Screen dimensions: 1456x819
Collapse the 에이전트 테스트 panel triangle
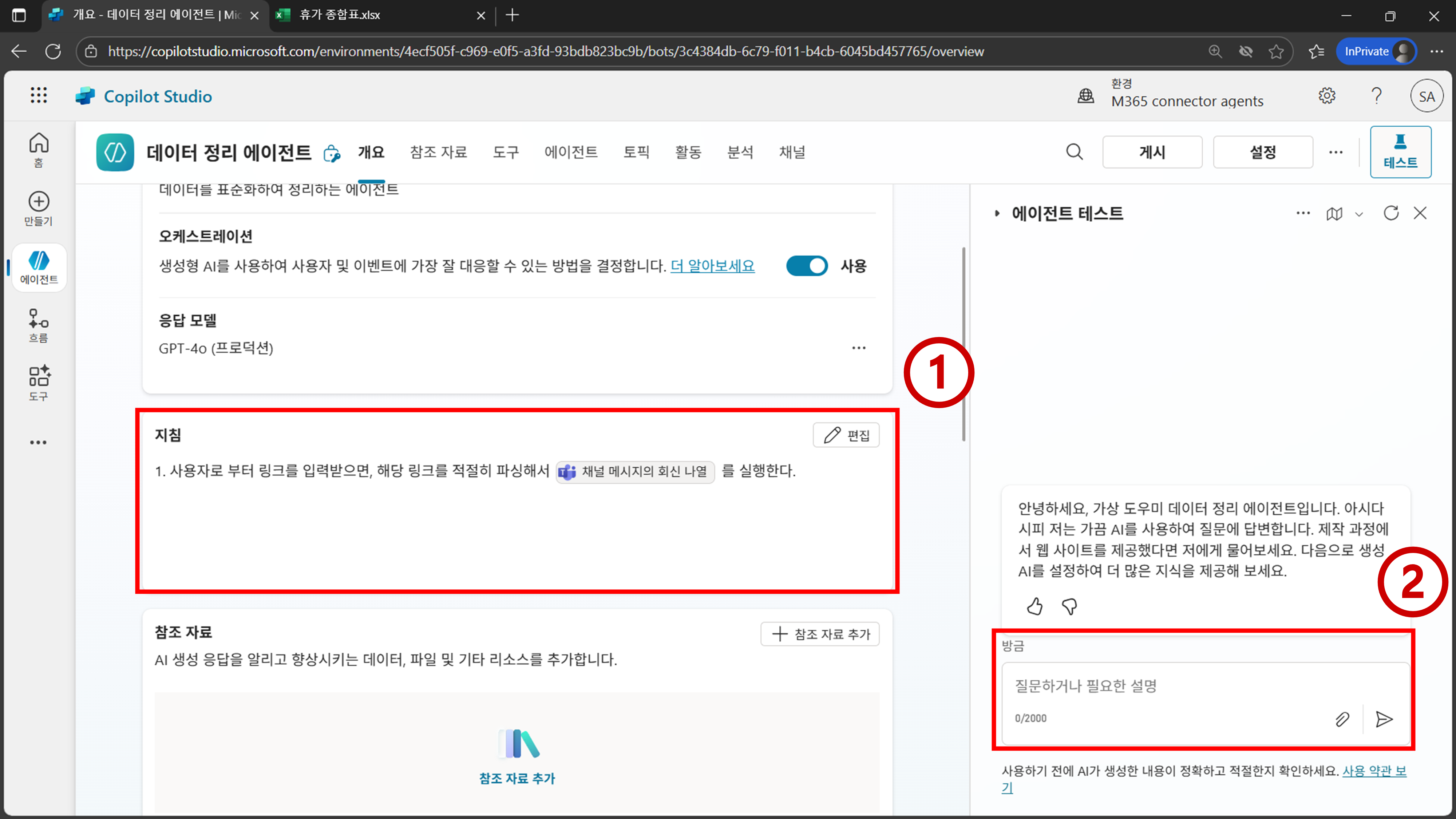[997, 213]
